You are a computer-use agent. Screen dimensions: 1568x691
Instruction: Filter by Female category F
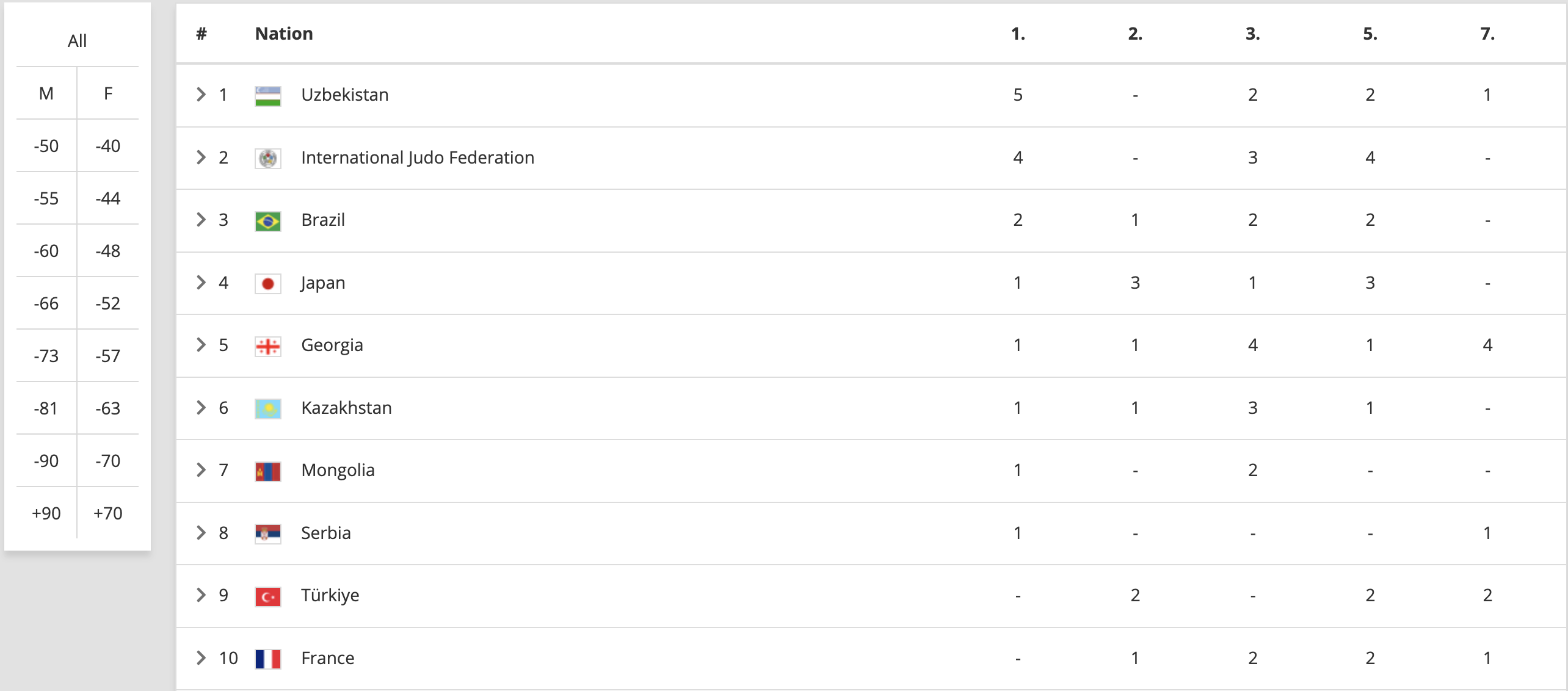pos(108,93)
